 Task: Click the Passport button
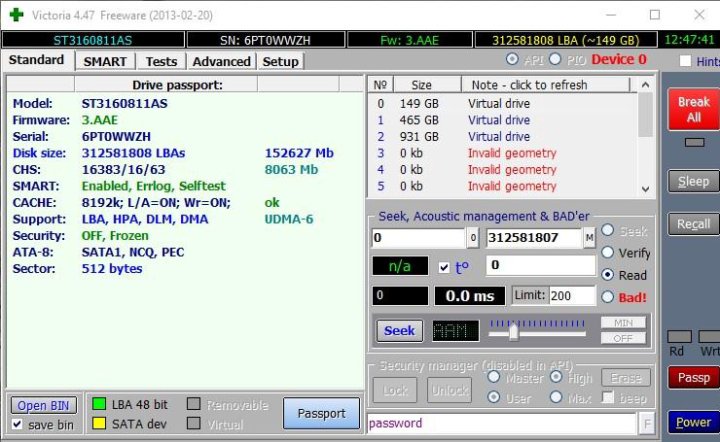click(x=321, y=413)
